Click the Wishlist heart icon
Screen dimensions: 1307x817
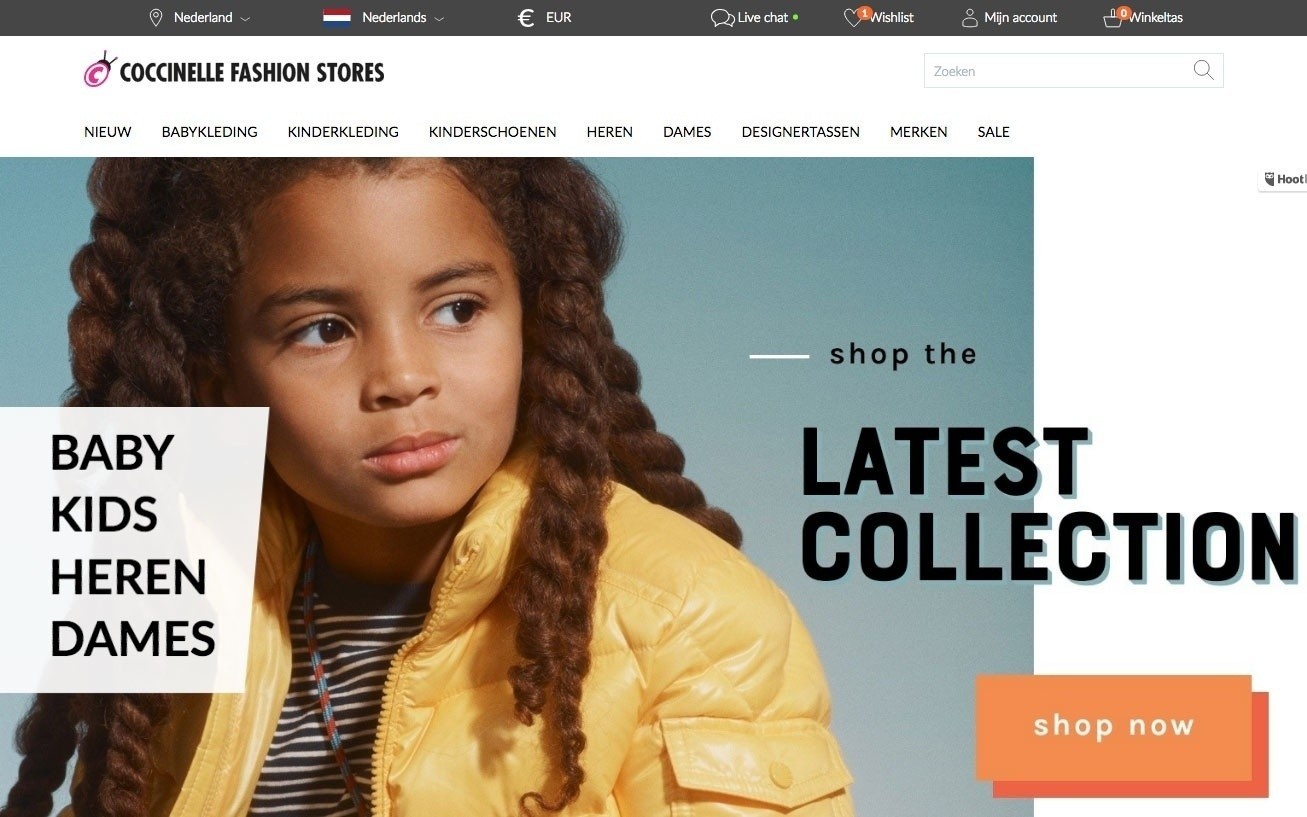853,18
